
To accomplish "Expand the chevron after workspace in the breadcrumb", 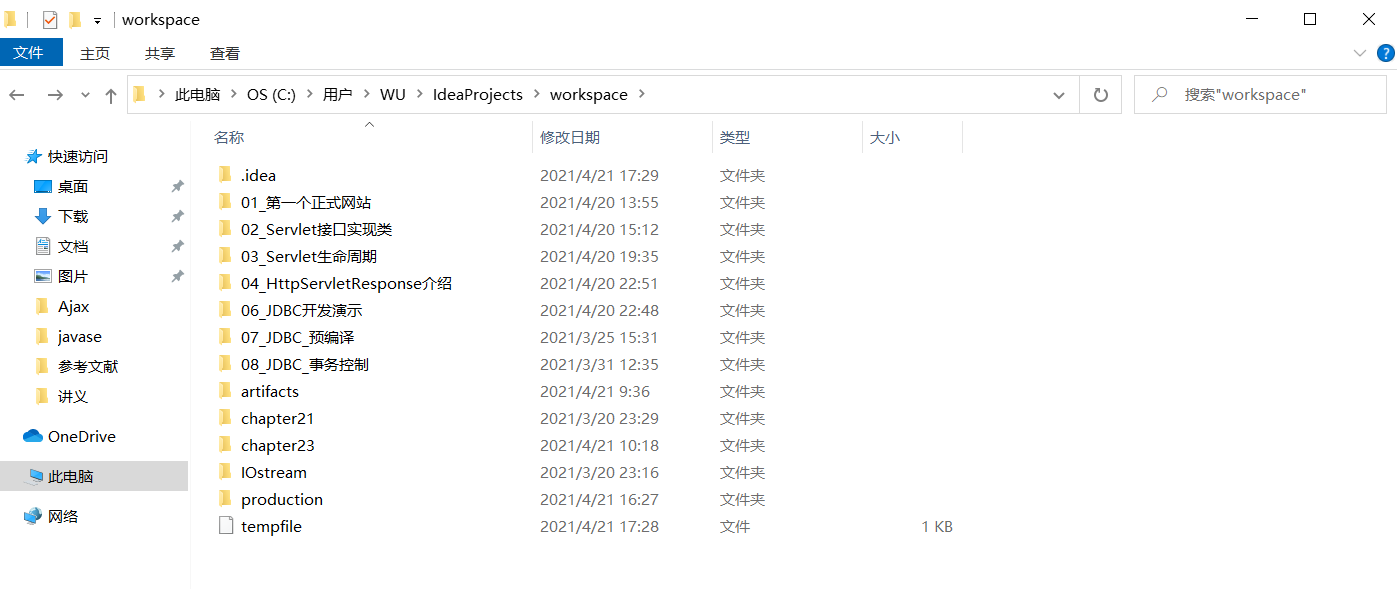I will (641, 95).
